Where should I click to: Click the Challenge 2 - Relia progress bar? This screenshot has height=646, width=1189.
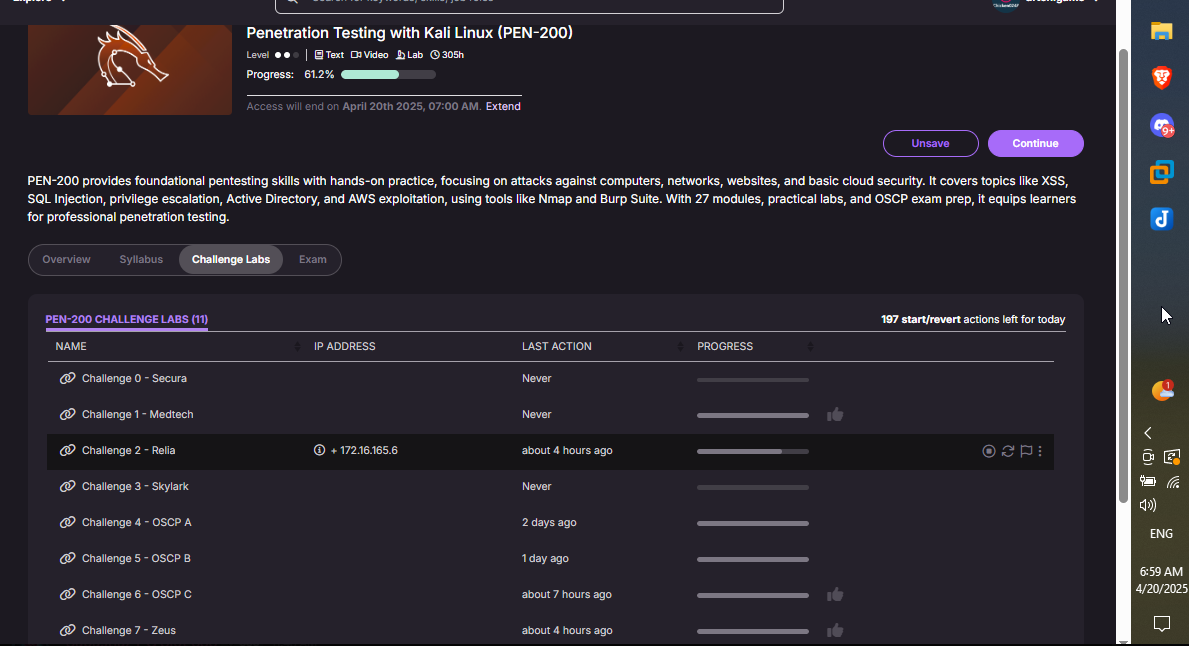coord(753,451)
